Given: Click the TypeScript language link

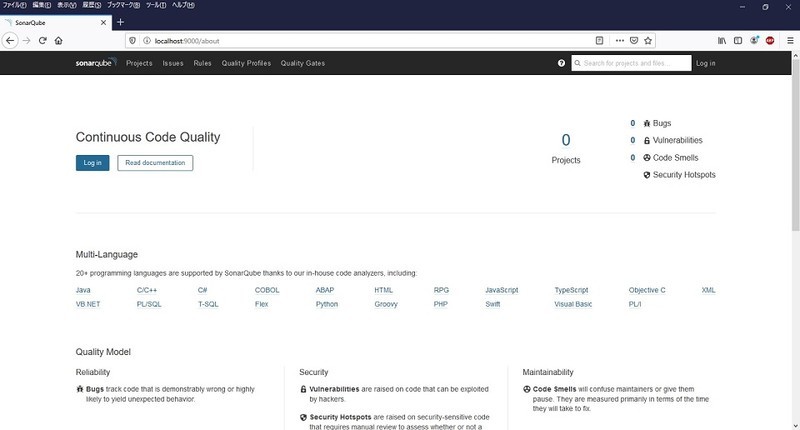Looking at the screenshot, I should (x=571, y=290).
